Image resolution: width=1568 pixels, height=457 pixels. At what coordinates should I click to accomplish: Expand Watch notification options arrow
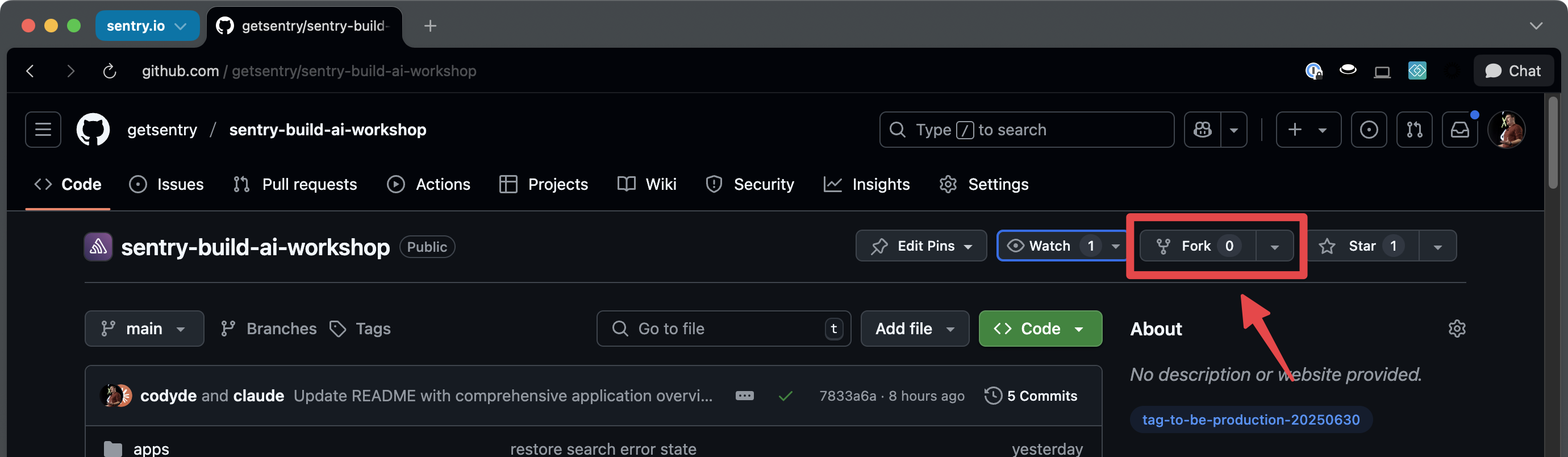pyautogui.click(x=1116, y=246)
